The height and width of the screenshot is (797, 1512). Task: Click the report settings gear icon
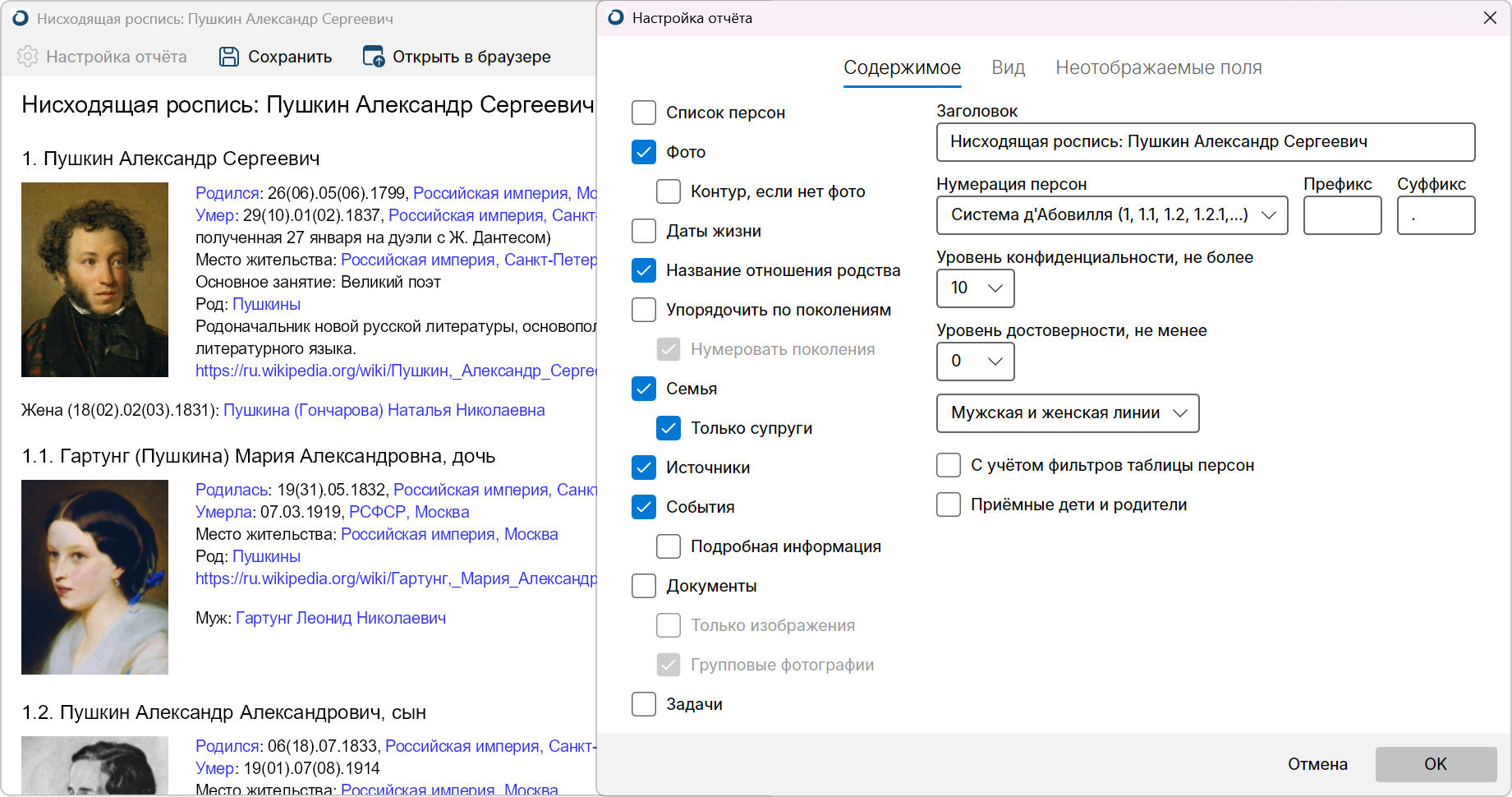coord(27,56)
